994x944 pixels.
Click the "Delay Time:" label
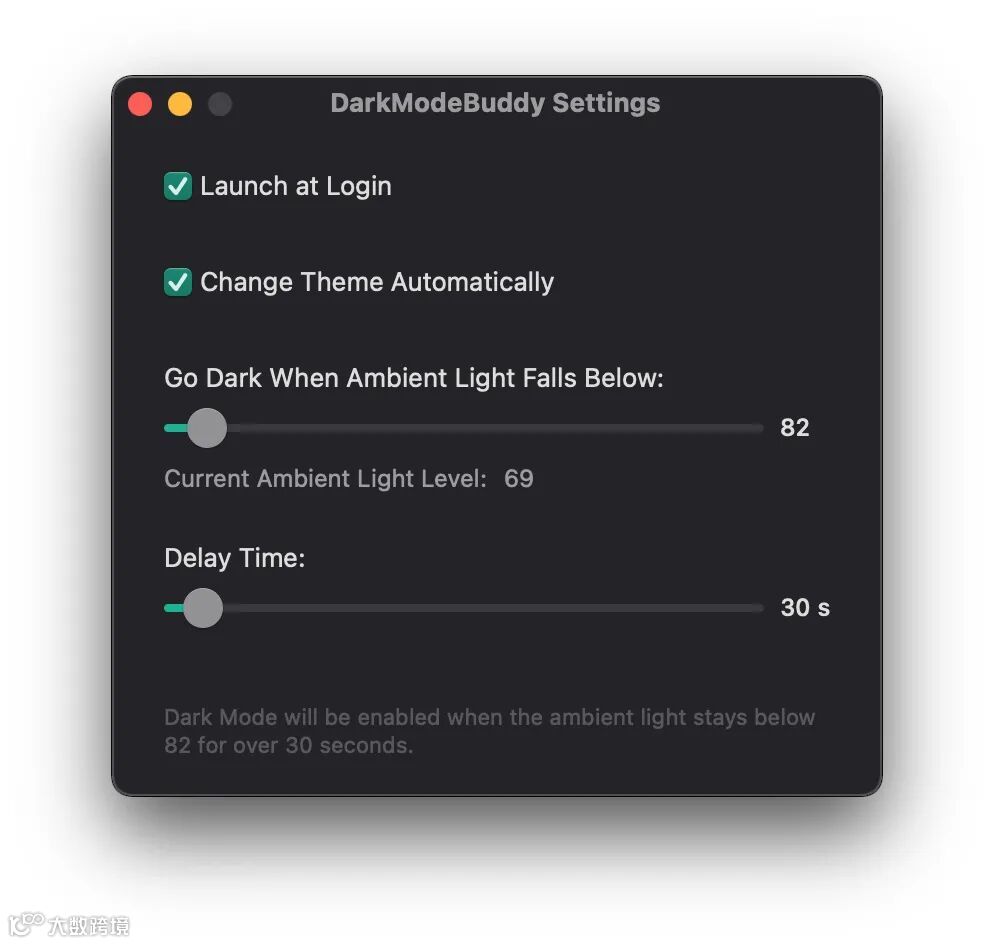click(235, 559)
